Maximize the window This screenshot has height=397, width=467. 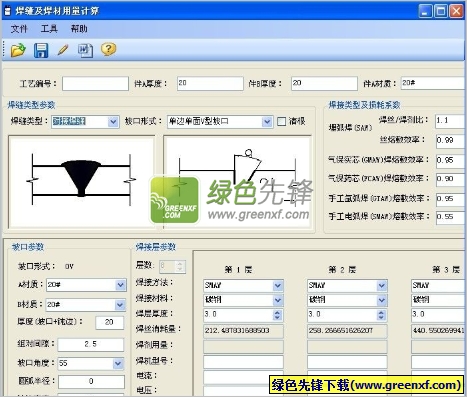click(441, 11)
